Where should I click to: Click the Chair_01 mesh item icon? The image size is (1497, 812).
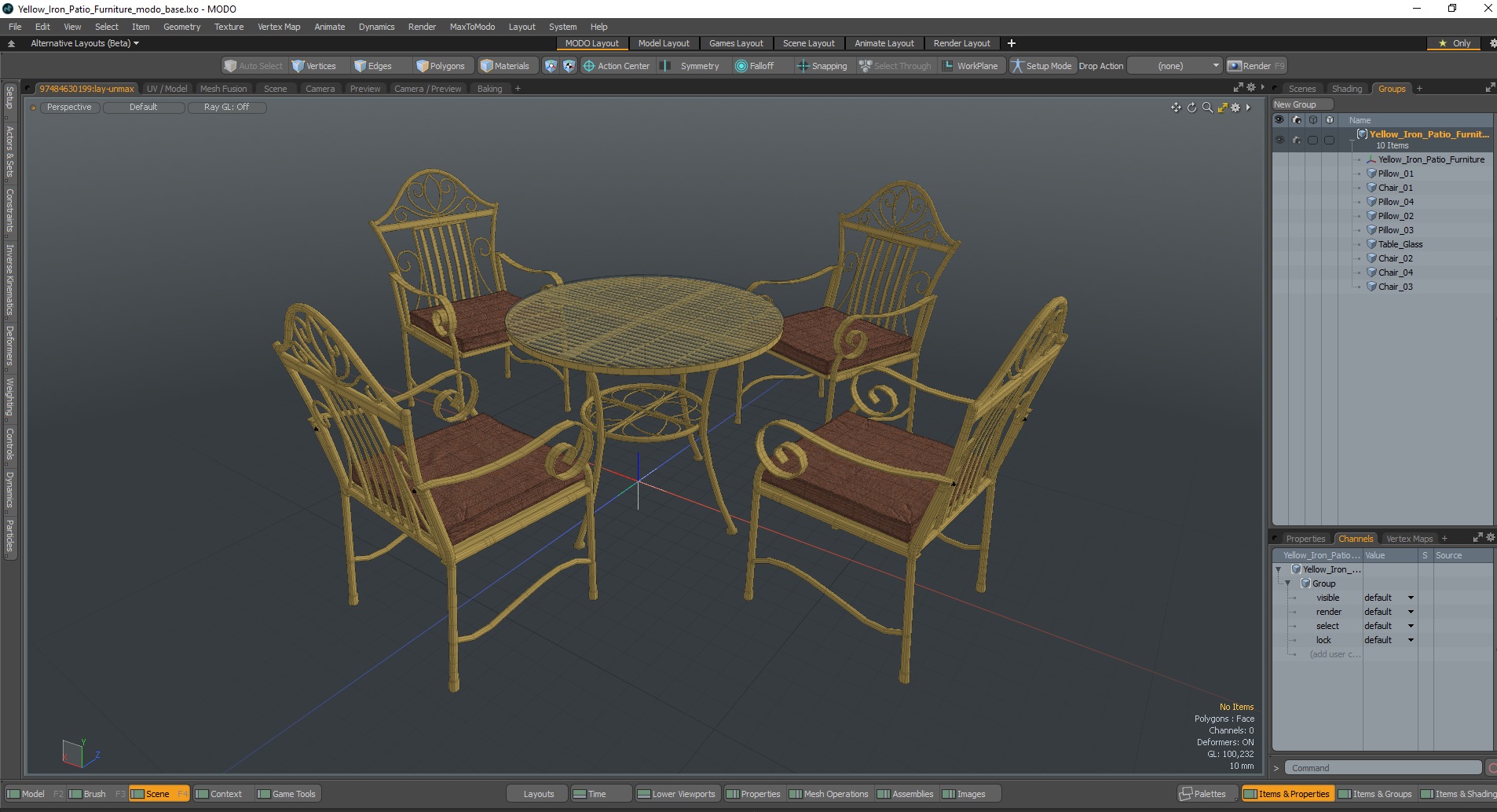[1371, 188]
